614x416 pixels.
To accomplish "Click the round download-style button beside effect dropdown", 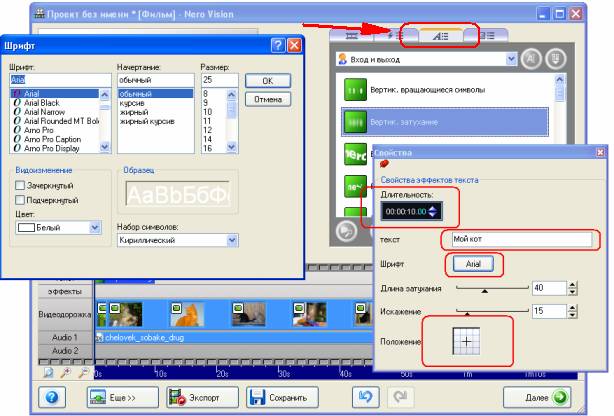I will pos(555,59).
